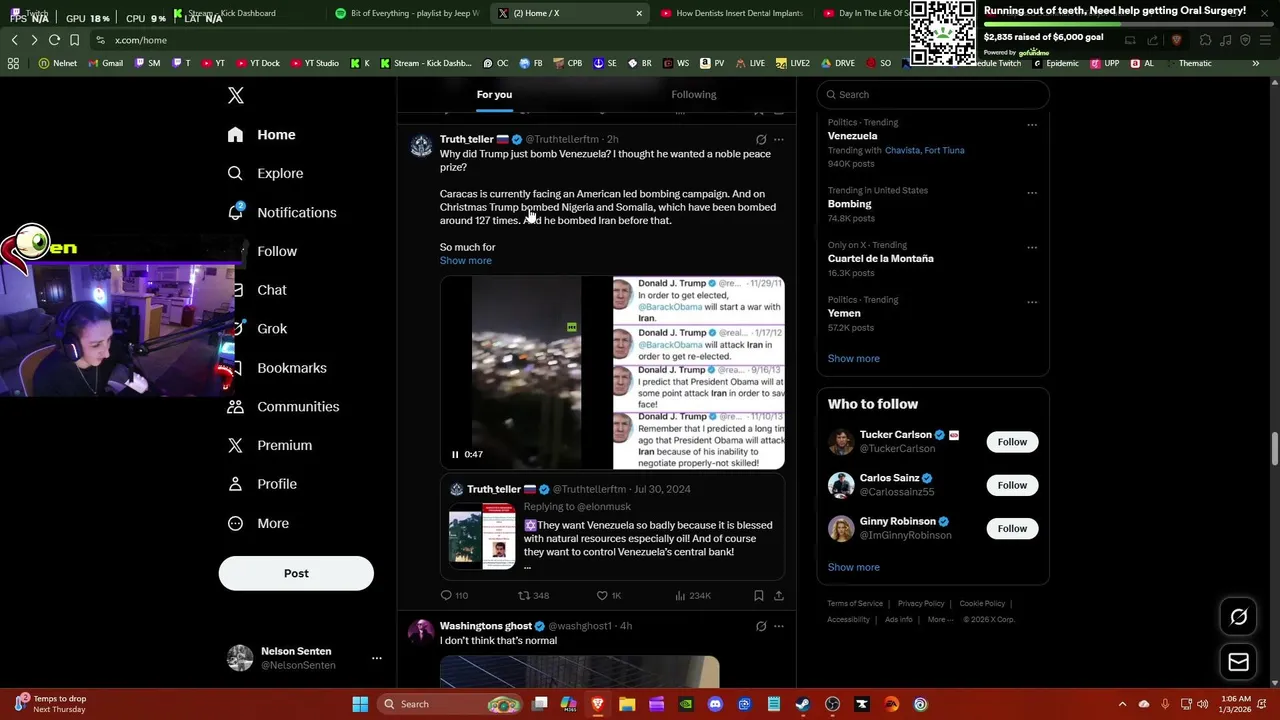Open the Trump tweets image in the post
This screenshot has height=720, width=1280.
(x=699, y=373)
